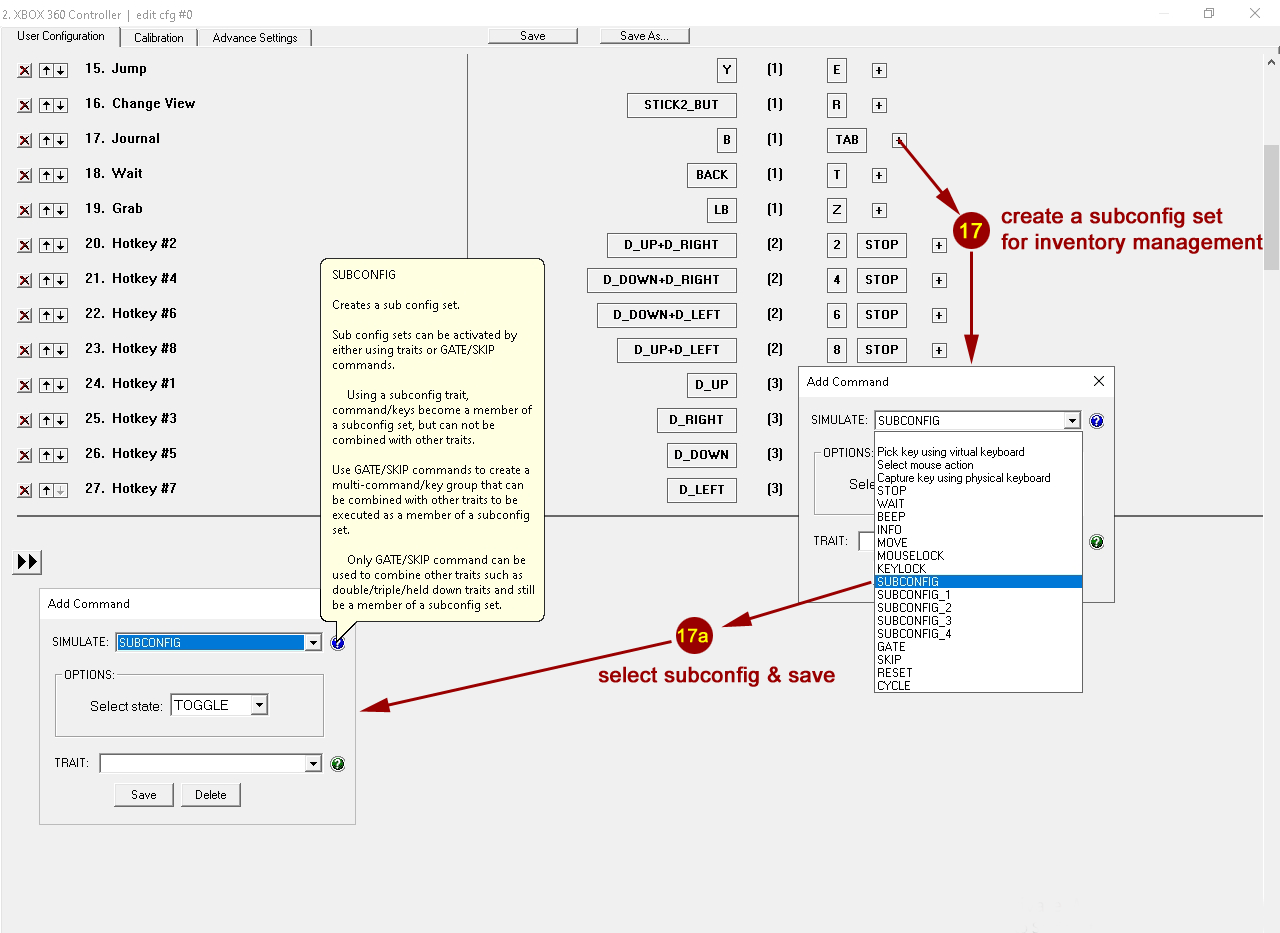Click the double-arrow fast forward icon
This screenshot has height=933, width=1280.
pyautogui.click(x=27, y=562)
